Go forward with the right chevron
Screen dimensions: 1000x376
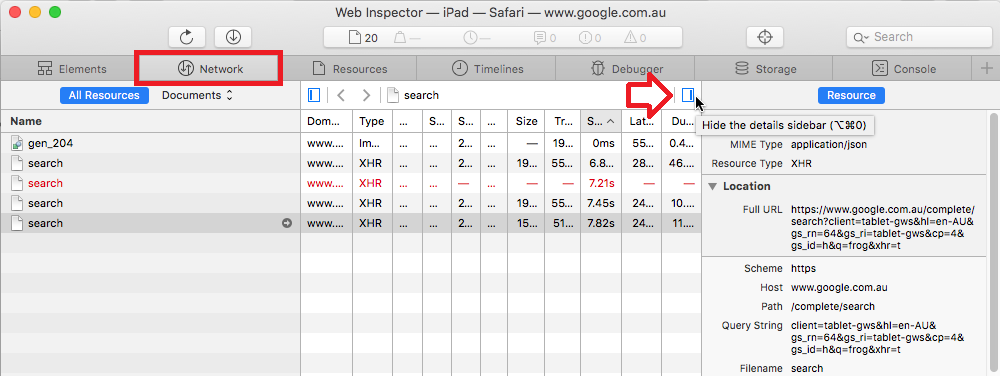366,96
